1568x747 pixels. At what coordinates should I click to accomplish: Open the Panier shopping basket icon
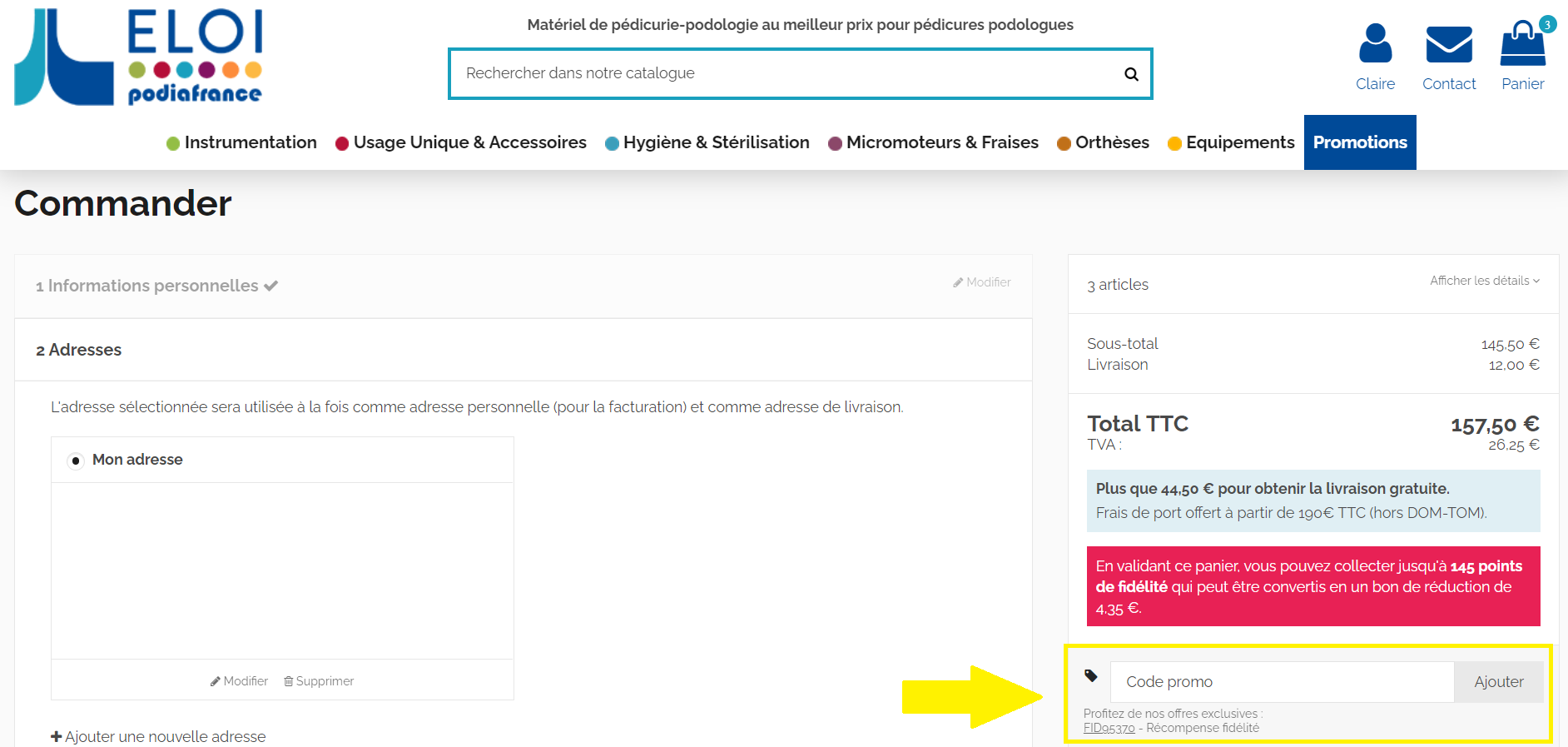(x=1522, y=44)
